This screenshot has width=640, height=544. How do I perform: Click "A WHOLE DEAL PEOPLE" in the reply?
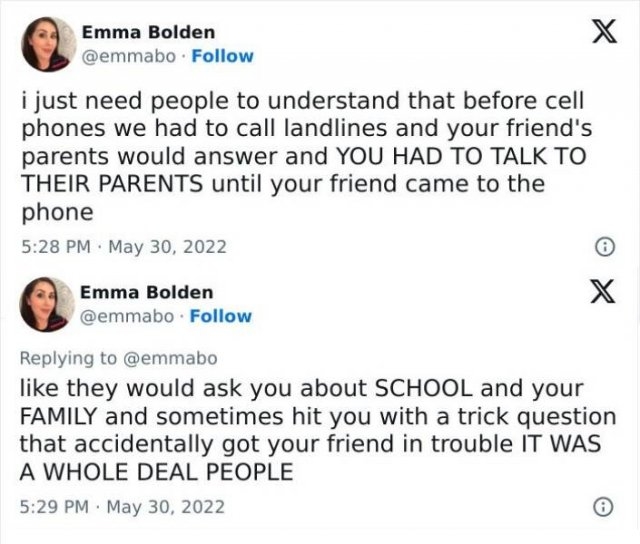point(157,472)
